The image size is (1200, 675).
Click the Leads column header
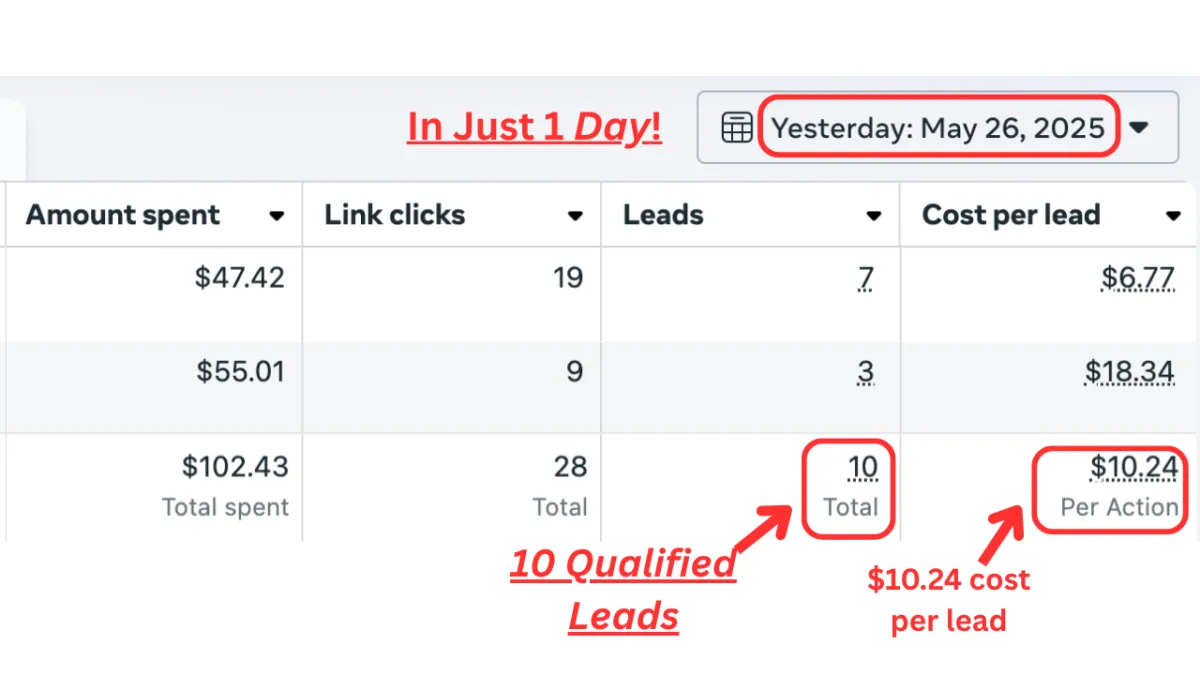click(663, 215)
